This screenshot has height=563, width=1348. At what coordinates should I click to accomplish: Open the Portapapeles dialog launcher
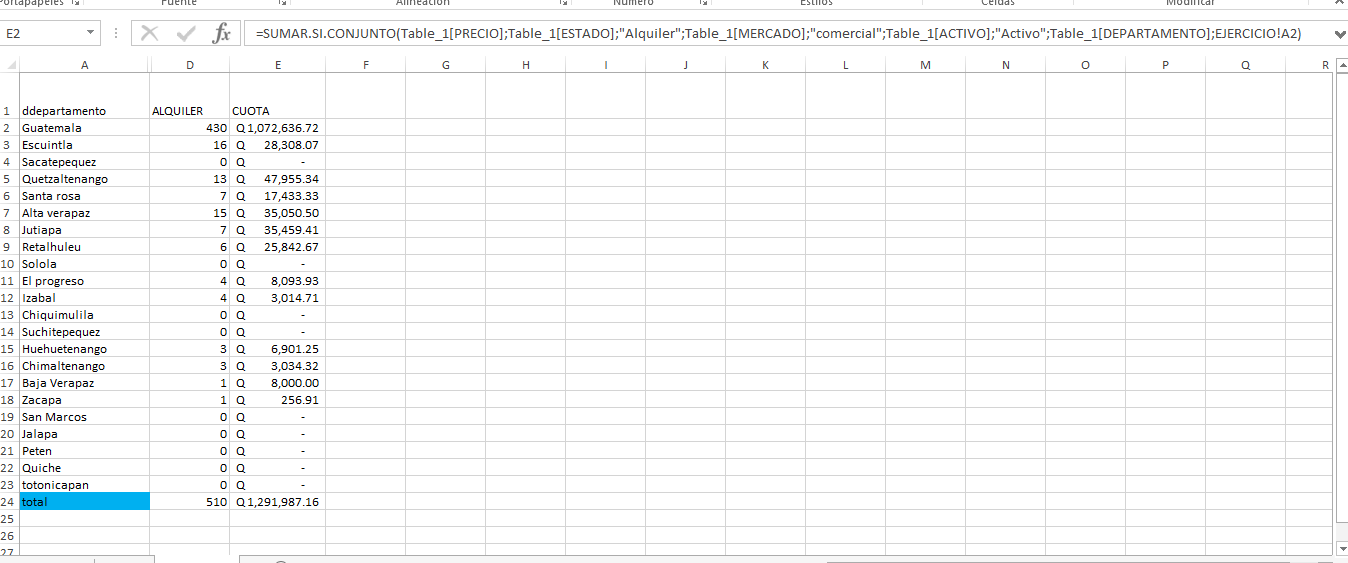click(x=75, y=4)
